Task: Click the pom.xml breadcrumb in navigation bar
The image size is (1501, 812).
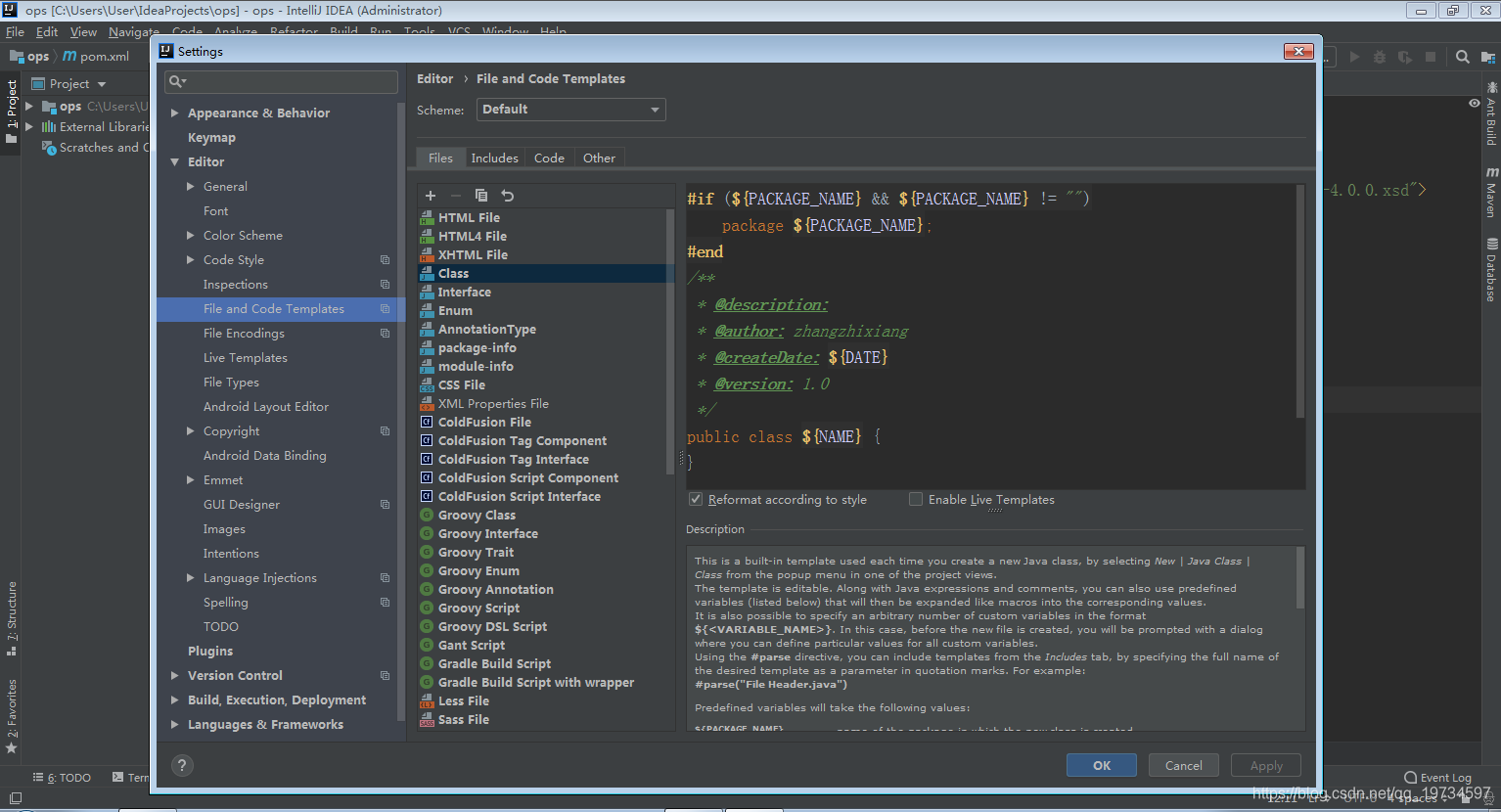Action: pyautogui.click(x=97, y=57)
